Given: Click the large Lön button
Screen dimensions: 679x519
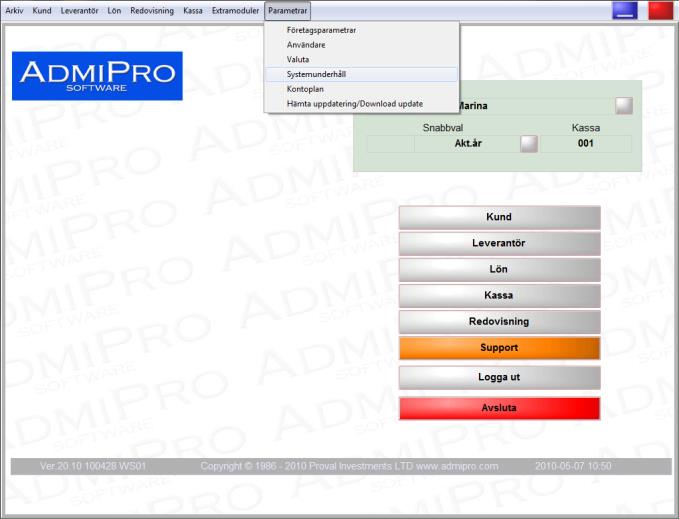Looking at the screenshot, I should click(x=499, y=269).
